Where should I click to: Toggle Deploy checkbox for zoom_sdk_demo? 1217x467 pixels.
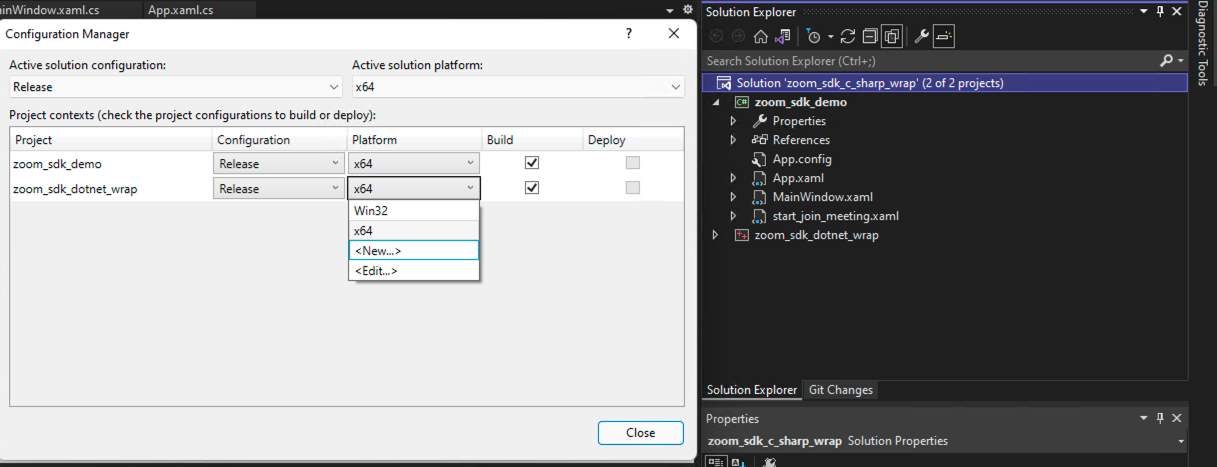click(632, 163)
